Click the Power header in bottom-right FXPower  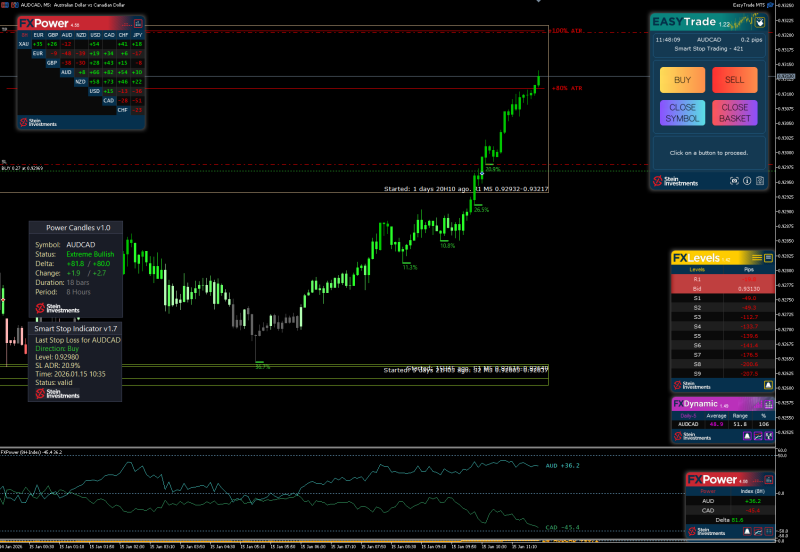[x=708, y=491]
